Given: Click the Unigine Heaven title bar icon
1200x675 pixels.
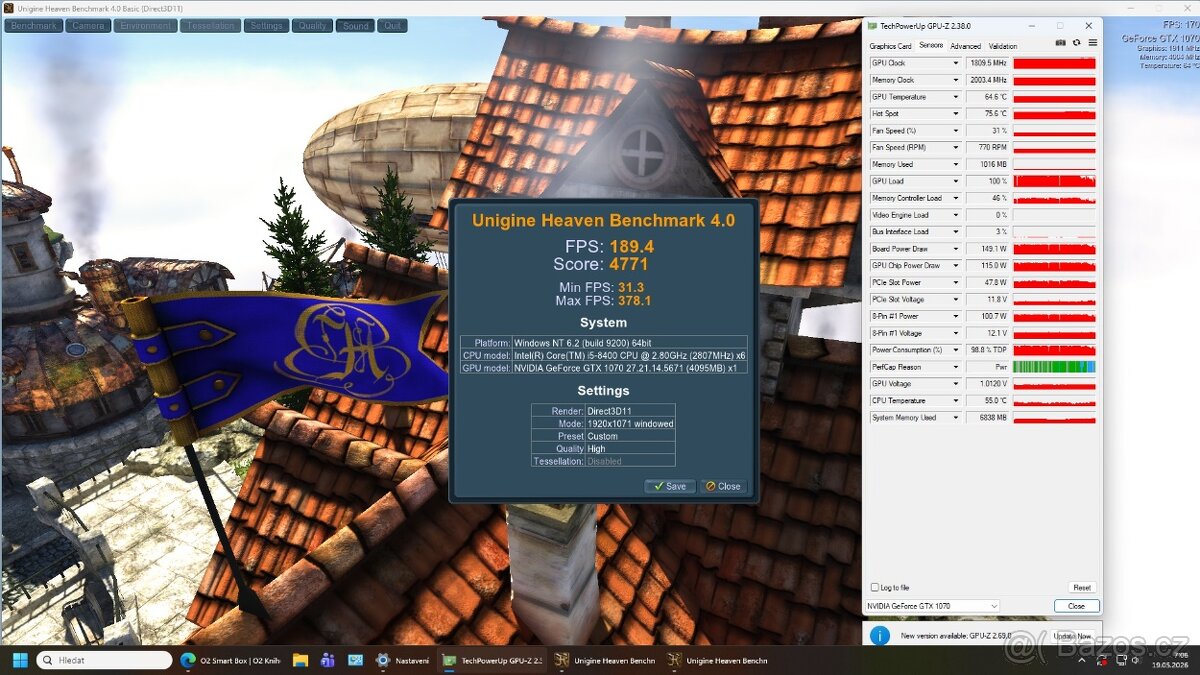Looking at the screenshot, I should (9, 8).
